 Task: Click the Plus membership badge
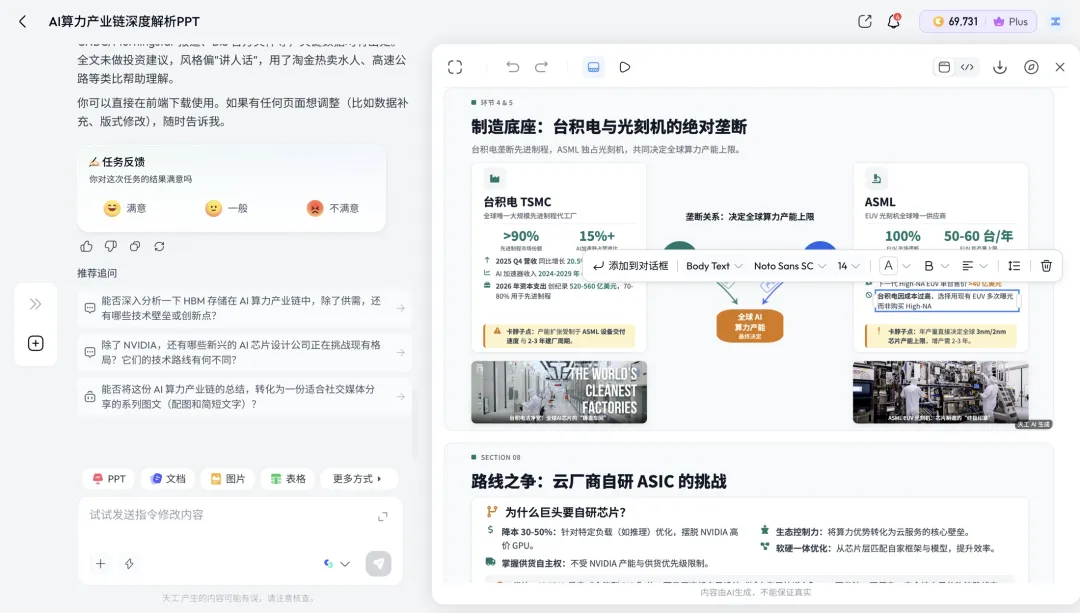tap(1010, 21)
